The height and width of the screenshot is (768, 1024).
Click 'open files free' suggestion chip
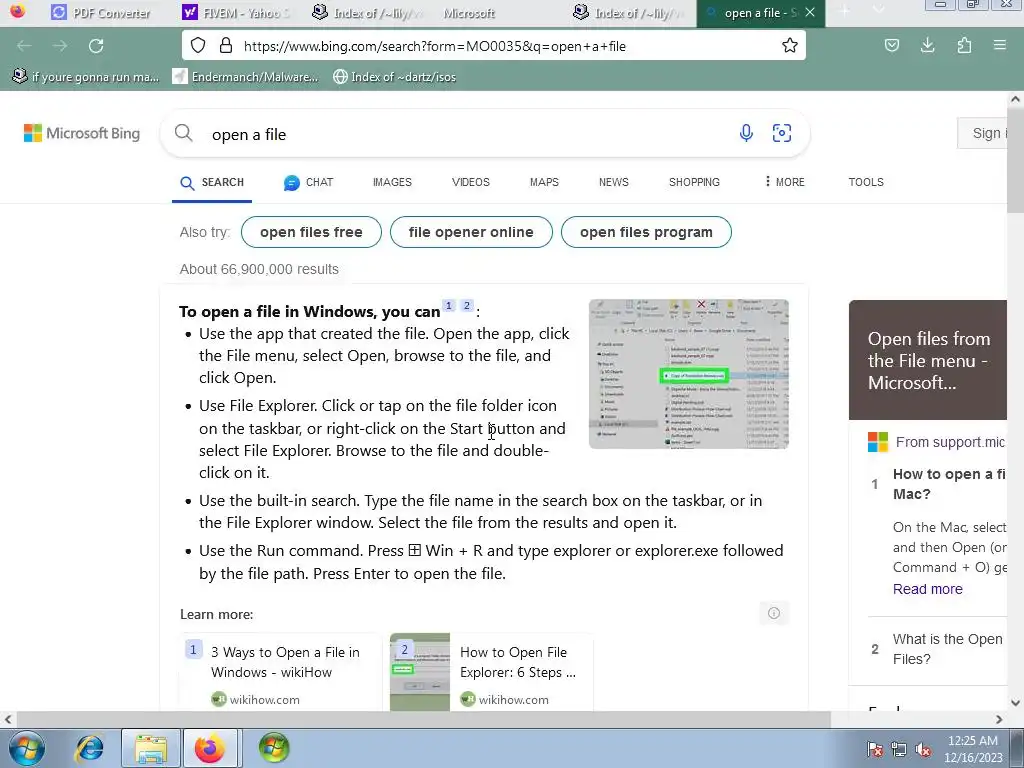(x=311, y=232)
